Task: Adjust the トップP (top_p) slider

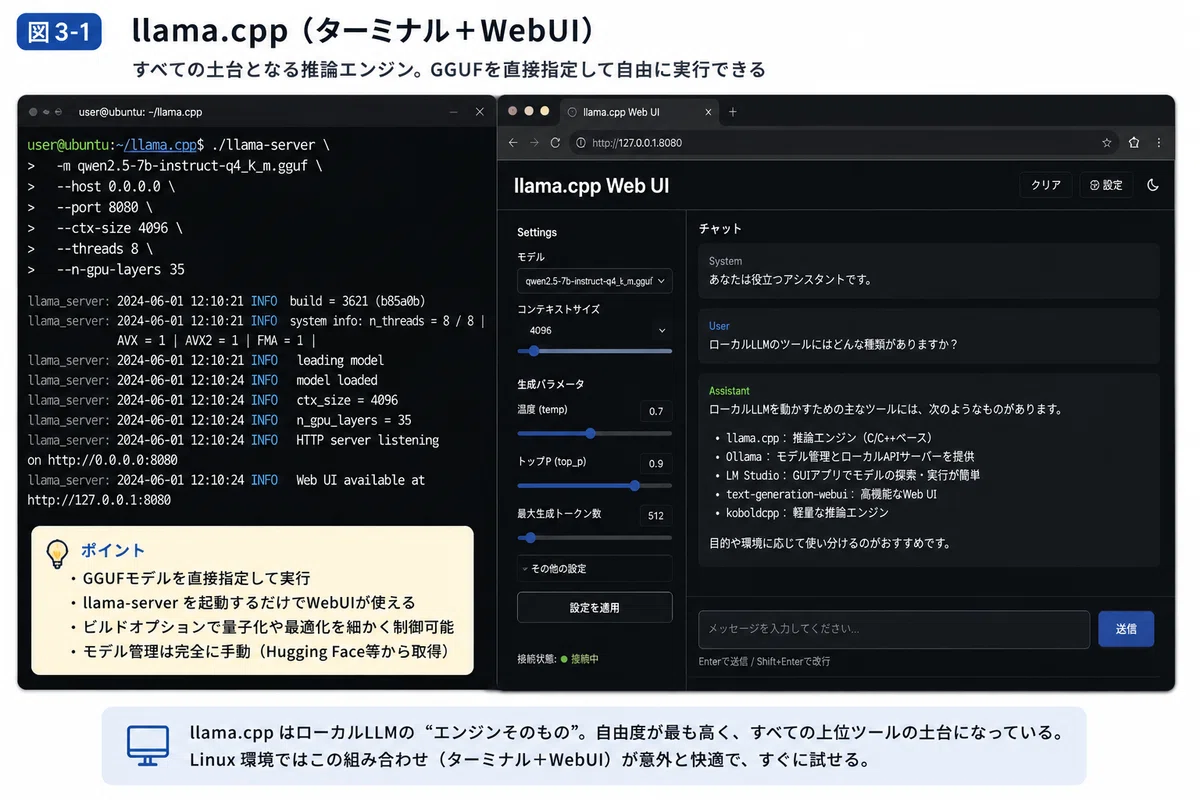Action: (595, 485)
